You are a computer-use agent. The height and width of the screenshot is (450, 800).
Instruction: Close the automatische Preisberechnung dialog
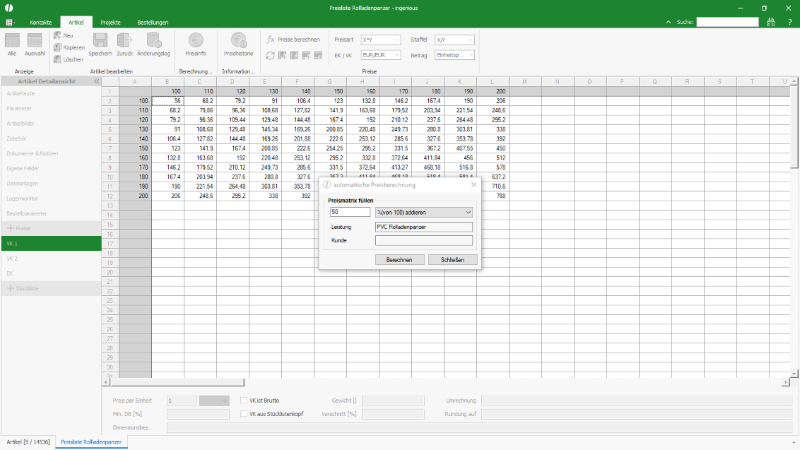[x=473, y=184]
